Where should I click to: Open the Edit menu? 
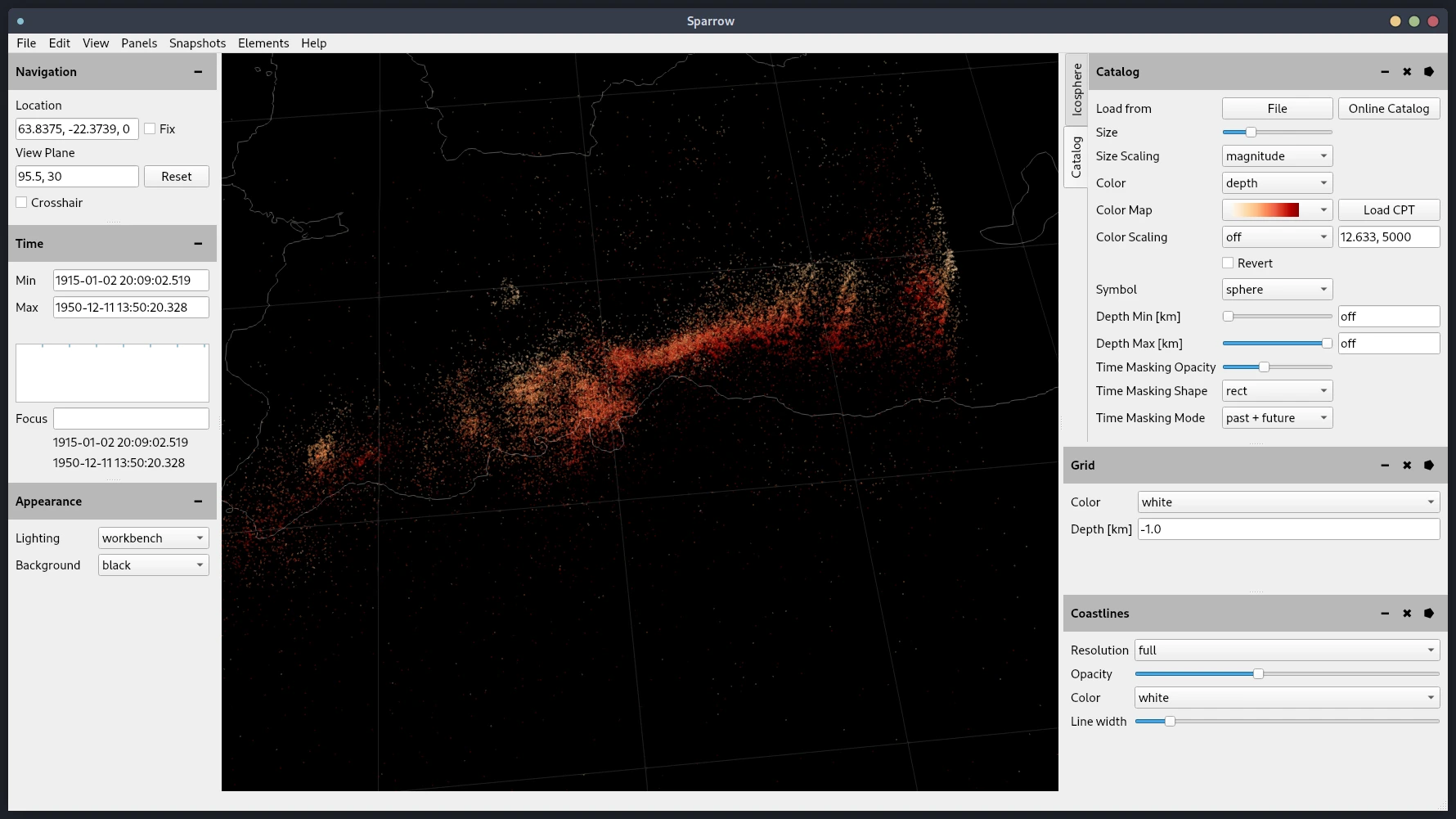click(x=59, y=43)
